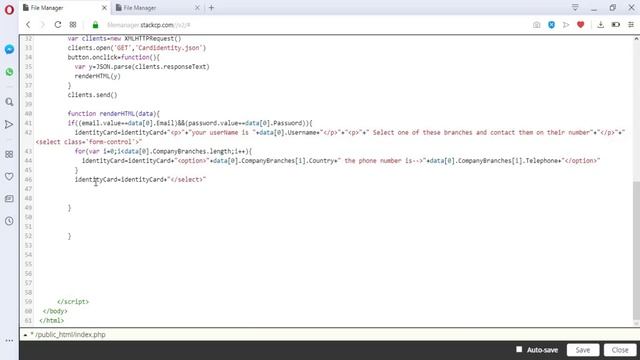Screen dimensions: 640x360
Task: Click the 'function renderHTML(data){' line
Action: [114, 113]
